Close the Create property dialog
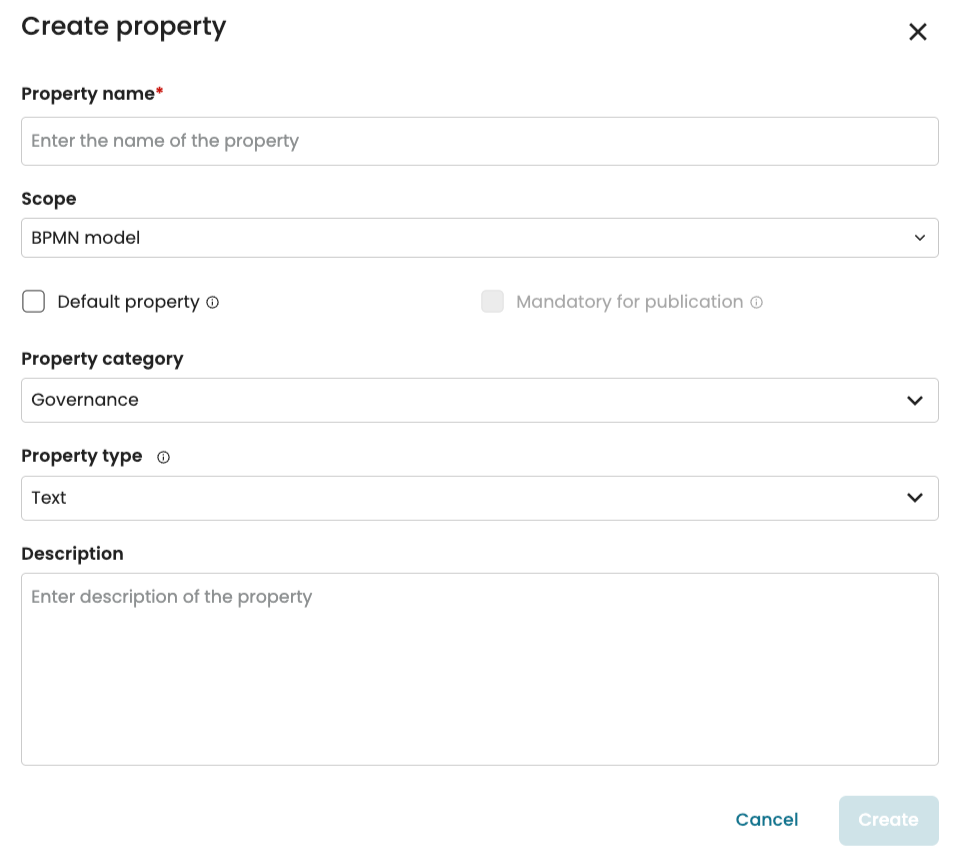 pos(917,32)
